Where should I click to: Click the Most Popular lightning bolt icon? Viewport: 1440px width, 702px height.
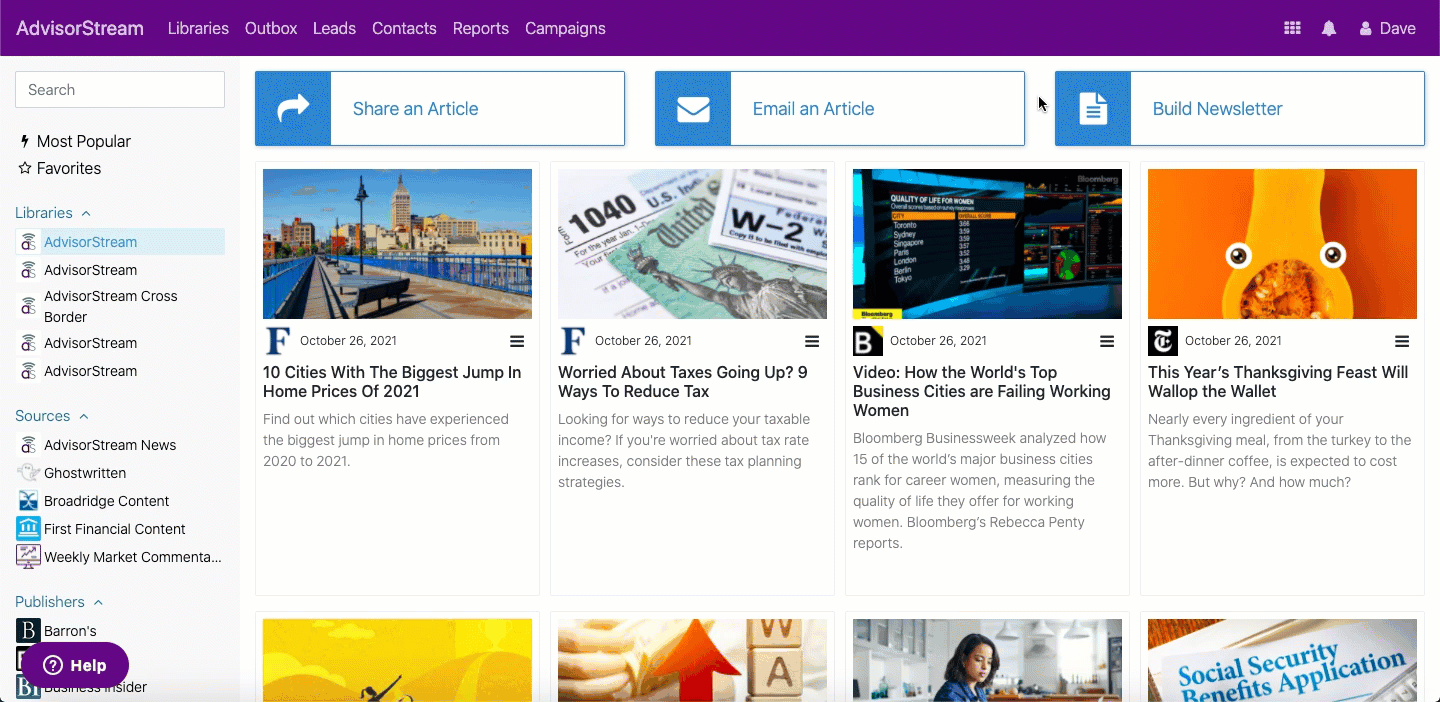tap(25, 141)
